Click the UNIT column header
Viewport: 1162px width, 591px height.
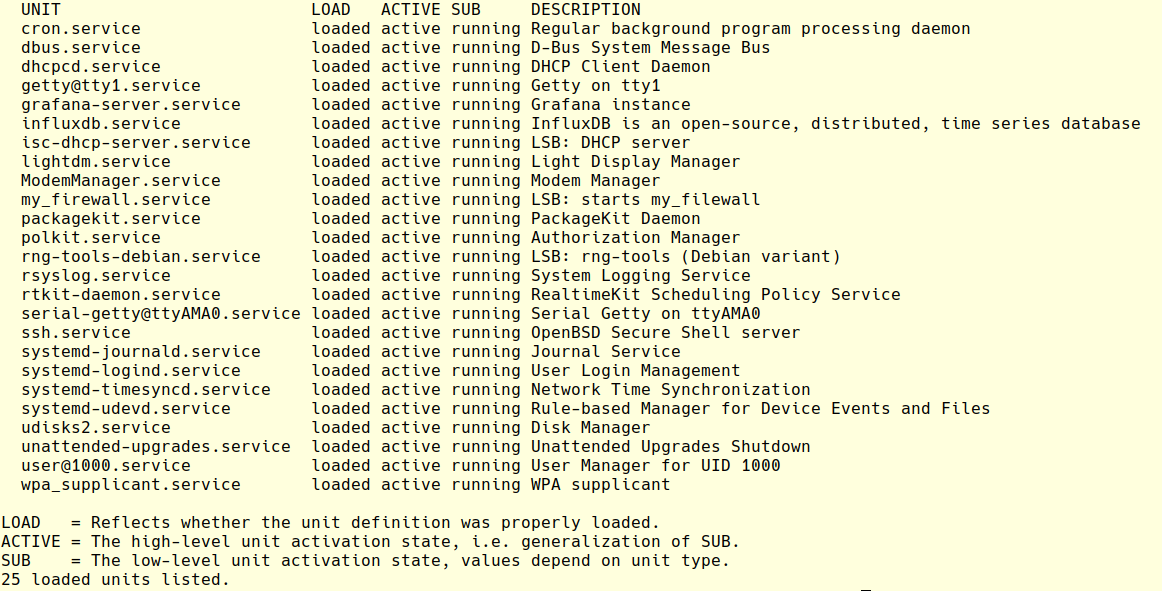[x=41, y=10]
